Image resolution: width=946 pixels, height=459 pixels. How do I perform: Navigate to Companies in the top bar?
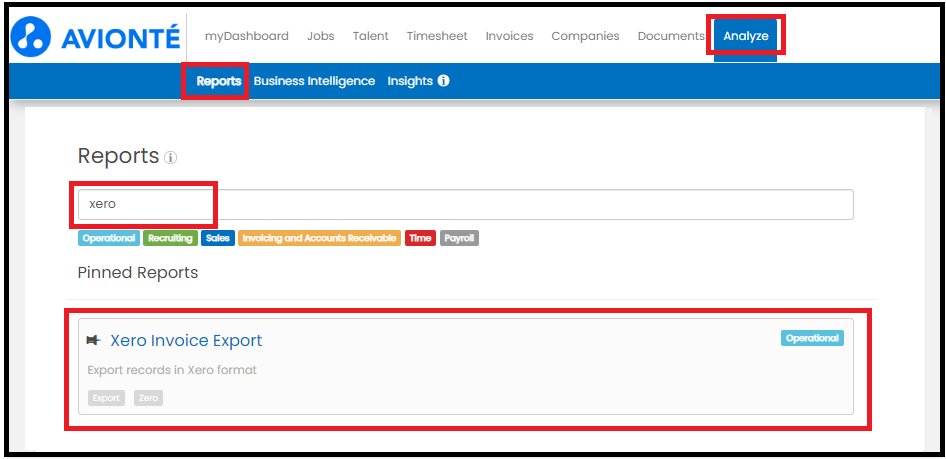click(x=585, y=36)
